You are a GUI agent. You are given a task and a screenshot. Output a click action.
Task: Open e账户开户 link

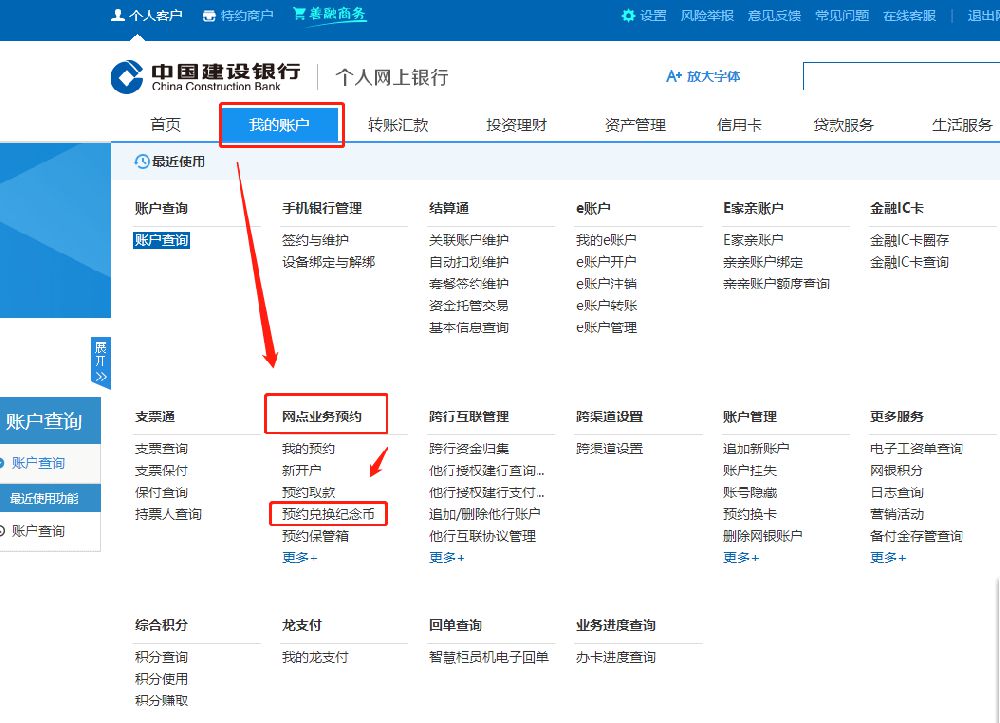(x=606, y=262)
